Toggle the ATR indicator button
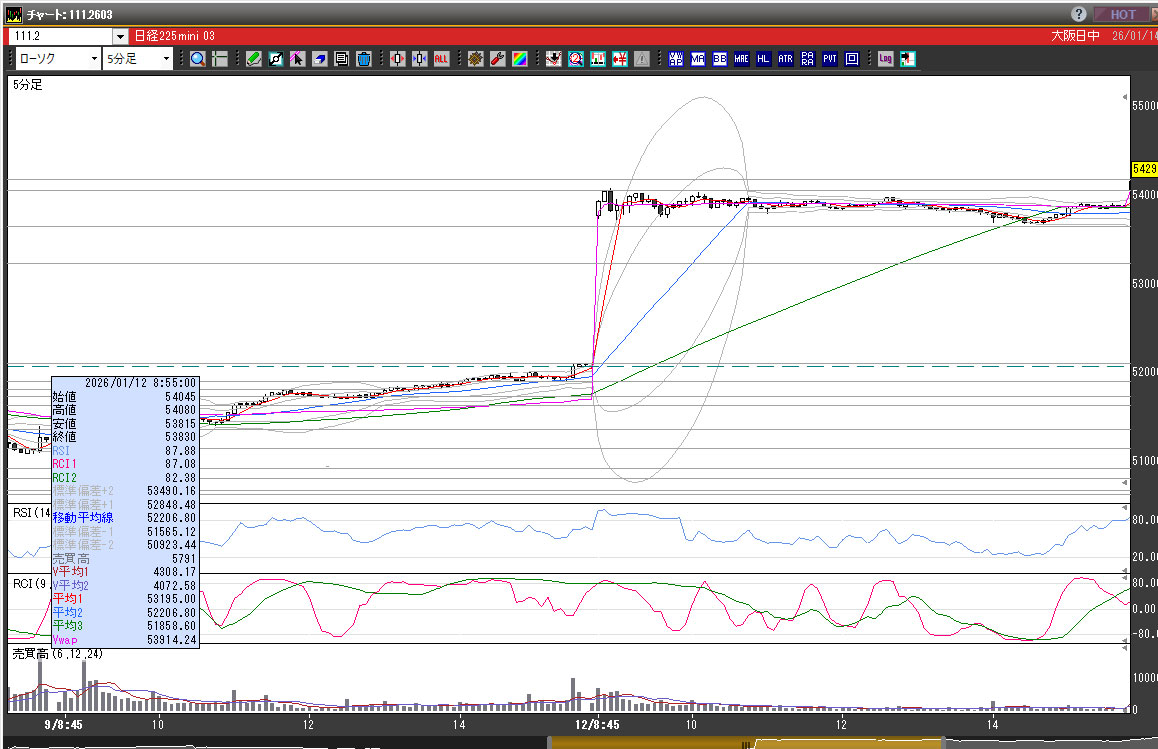 click(785, 59)
